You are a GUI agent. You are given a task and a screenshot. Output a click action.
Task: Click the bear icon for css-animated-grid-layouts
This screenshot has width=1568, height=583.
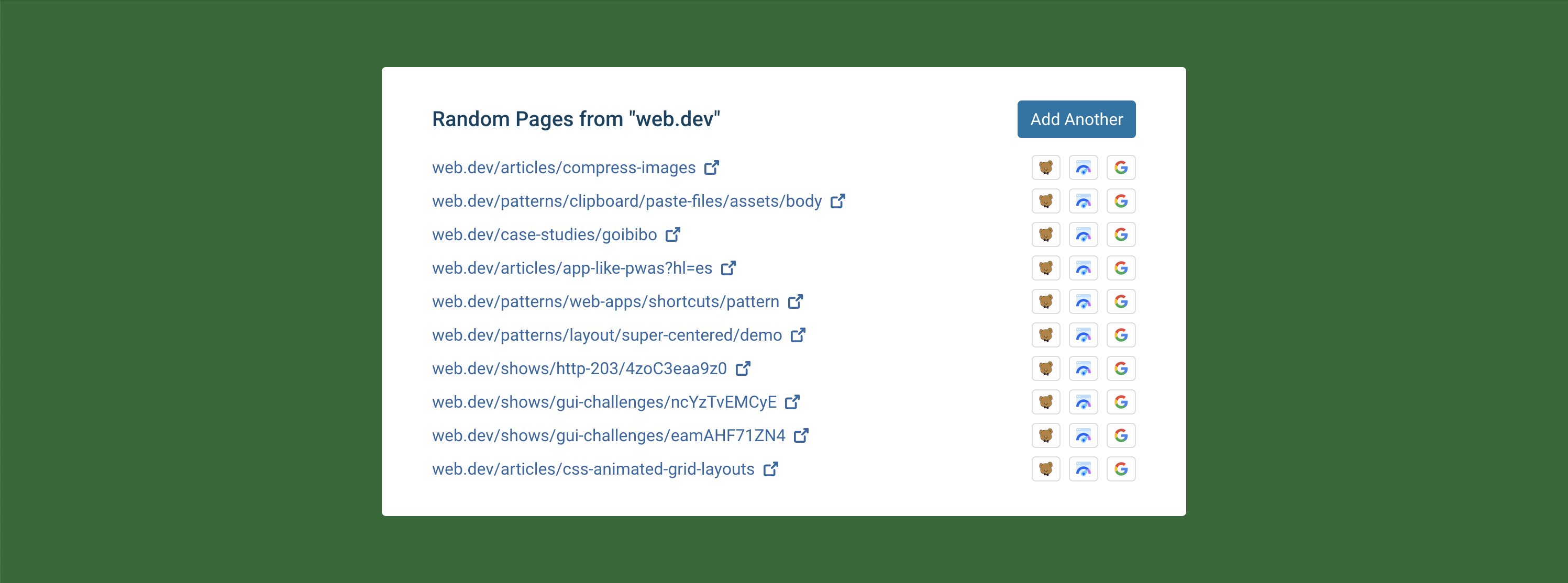pyautogui.click(x=1046, y=468)
